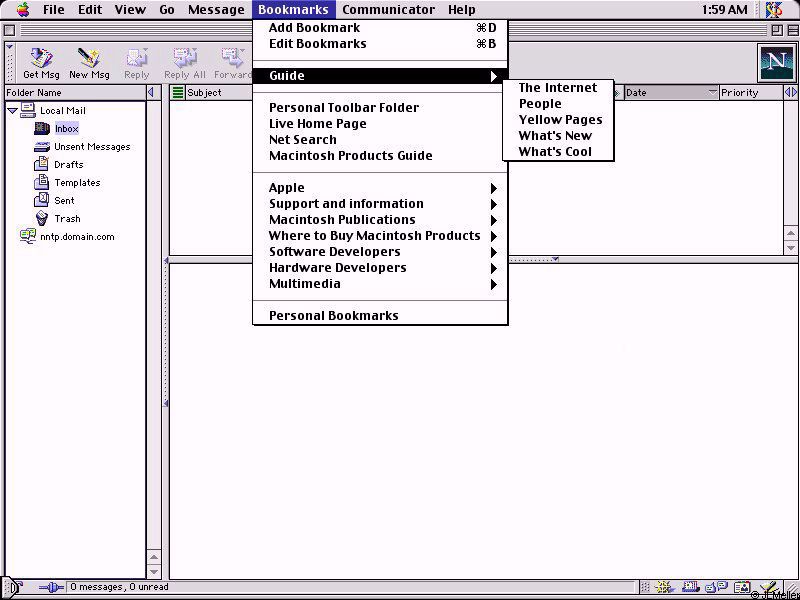Image resolution: width=800 pixels, height=600 pixels.
Task: Collapse the folder pane with arrow toggle
Action: point(151,93)
